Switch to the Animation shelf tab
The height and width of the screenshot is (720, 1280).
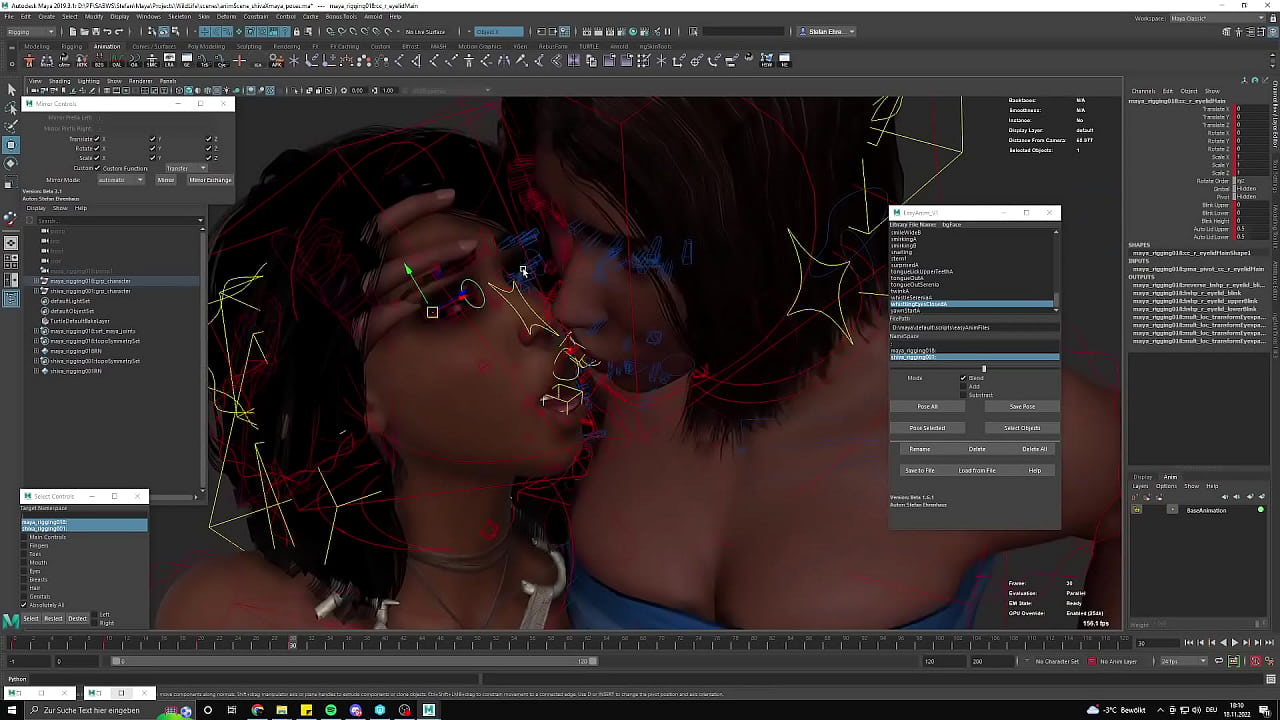pos(107,46)
